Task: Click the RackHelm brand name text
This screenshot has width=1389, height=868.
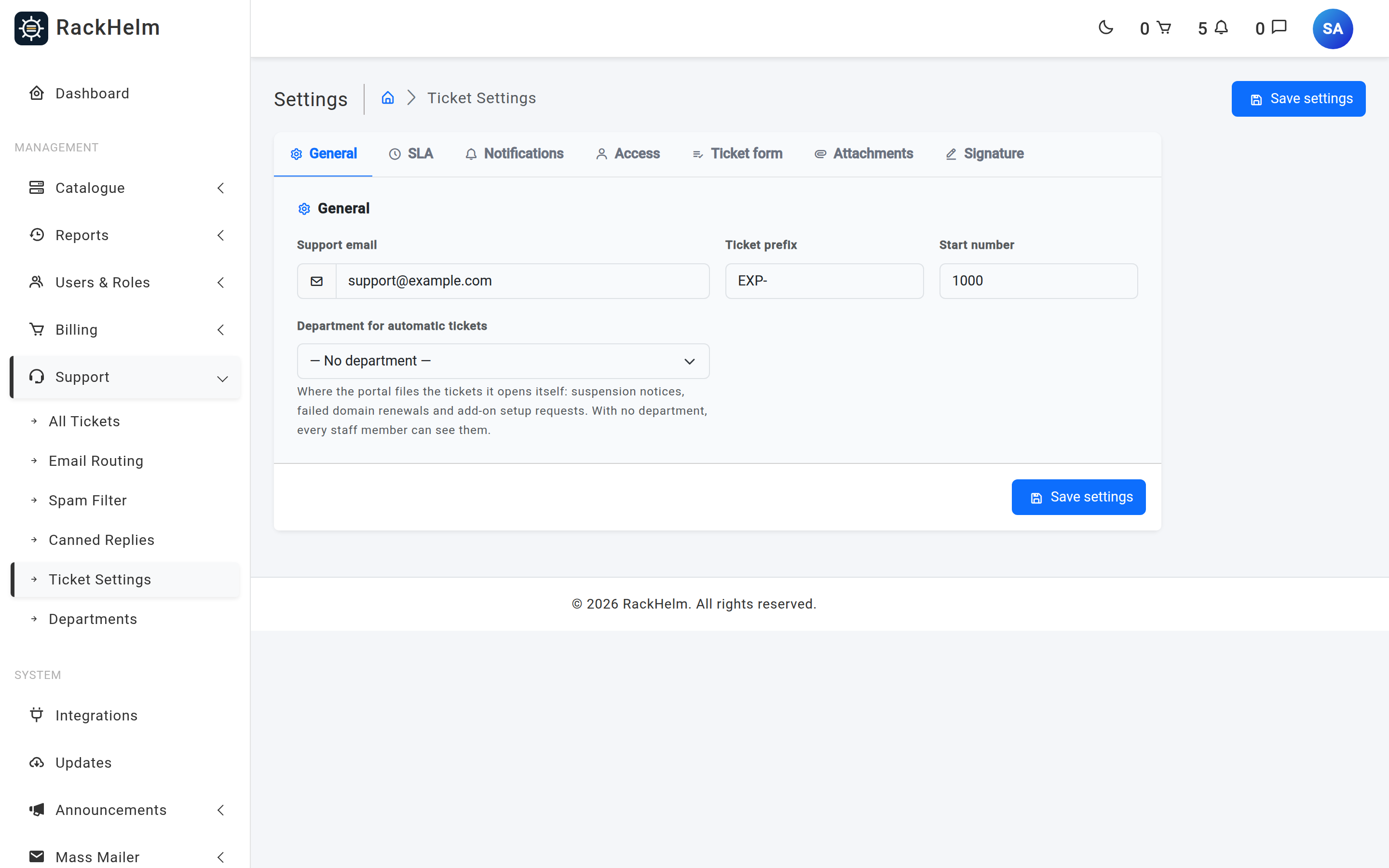Action: tap(108, 27)
